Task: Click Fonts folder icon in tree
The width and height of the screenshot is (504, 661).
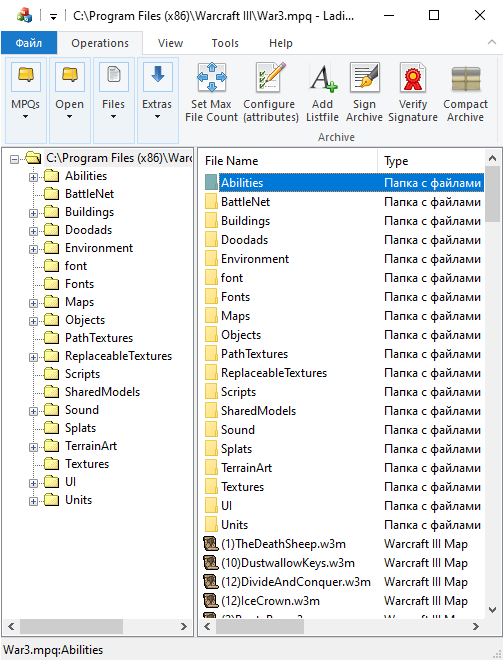Action: 51,284
